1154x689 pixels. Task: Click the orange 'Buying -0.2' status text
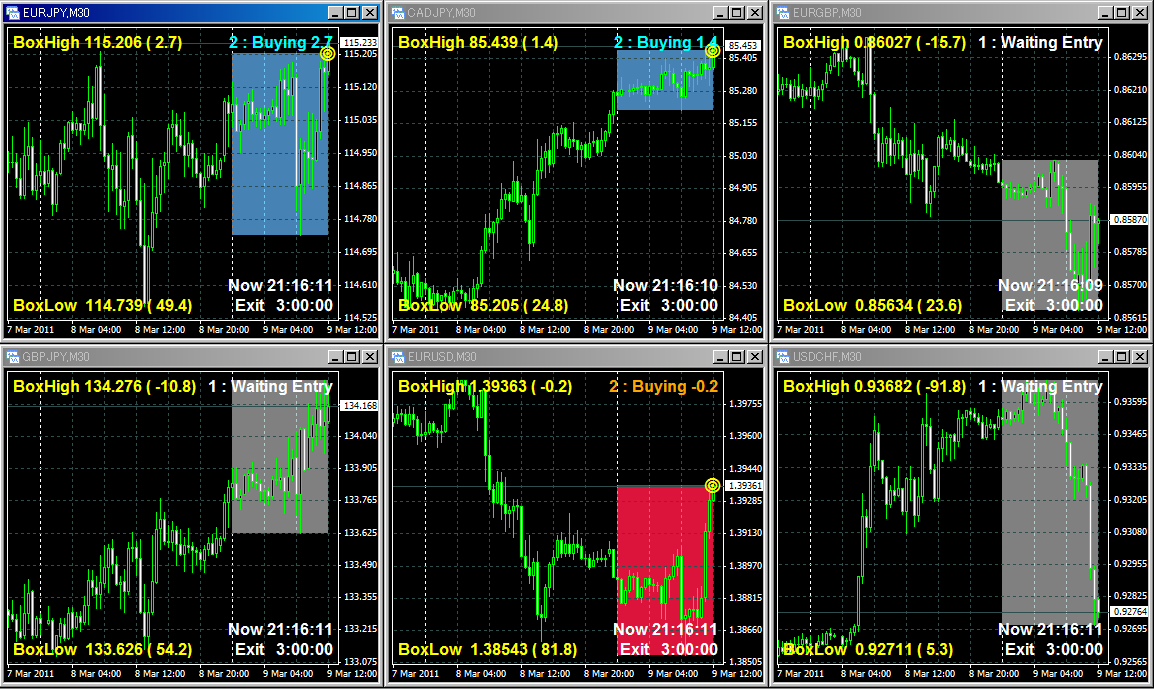pyautogui.click(x=663, y=387)
